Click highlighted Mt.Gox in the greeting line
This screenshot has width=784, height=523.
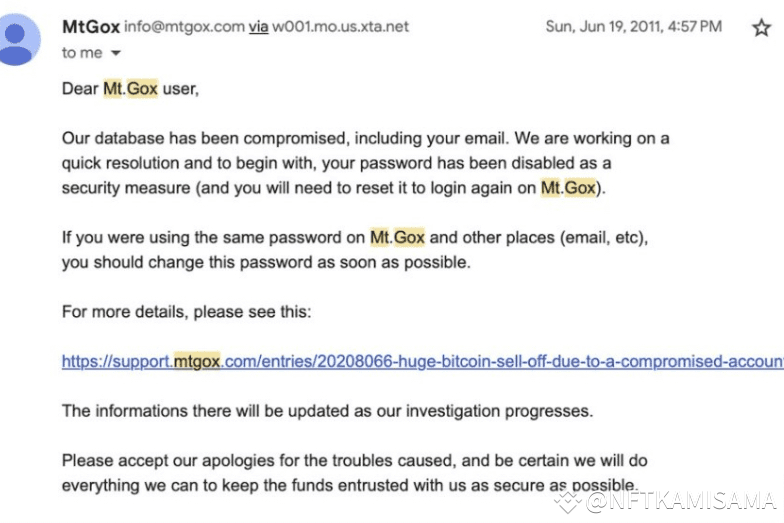(x=130, y=88)
